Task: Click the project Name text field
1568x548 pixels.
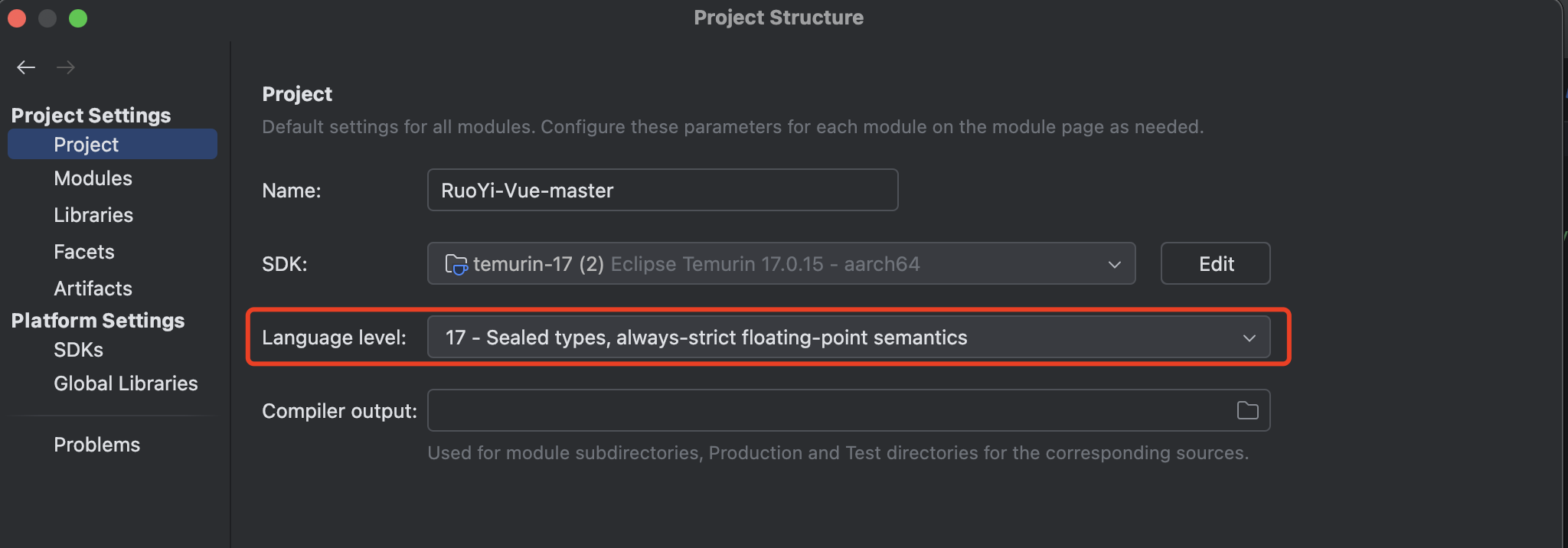Action: click(662, 190)
